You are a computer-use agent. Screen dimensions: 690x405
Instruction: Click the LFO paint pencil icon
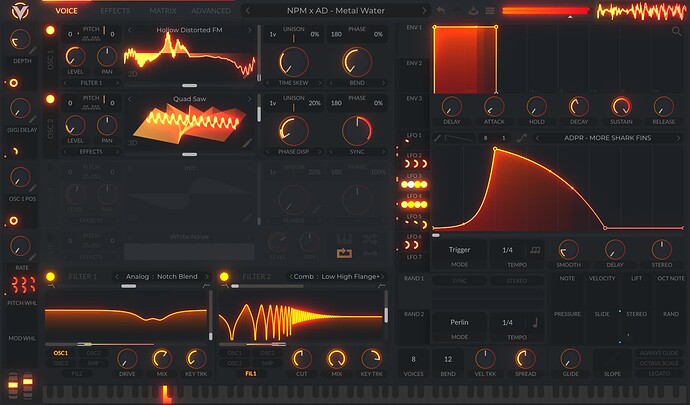(437, 138)
